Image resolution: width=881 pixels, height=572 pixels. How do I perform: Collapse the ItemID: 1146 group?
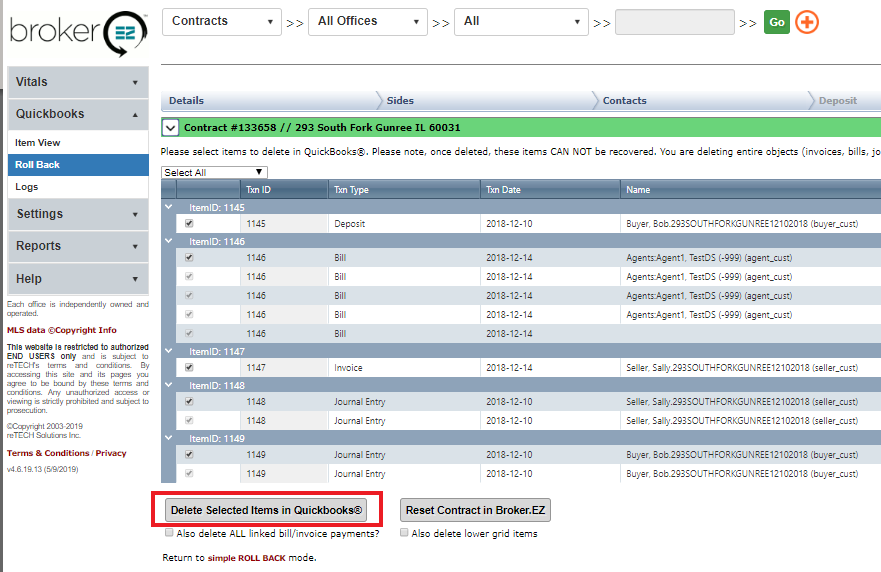pyautogui.click(x=168, y=241)
